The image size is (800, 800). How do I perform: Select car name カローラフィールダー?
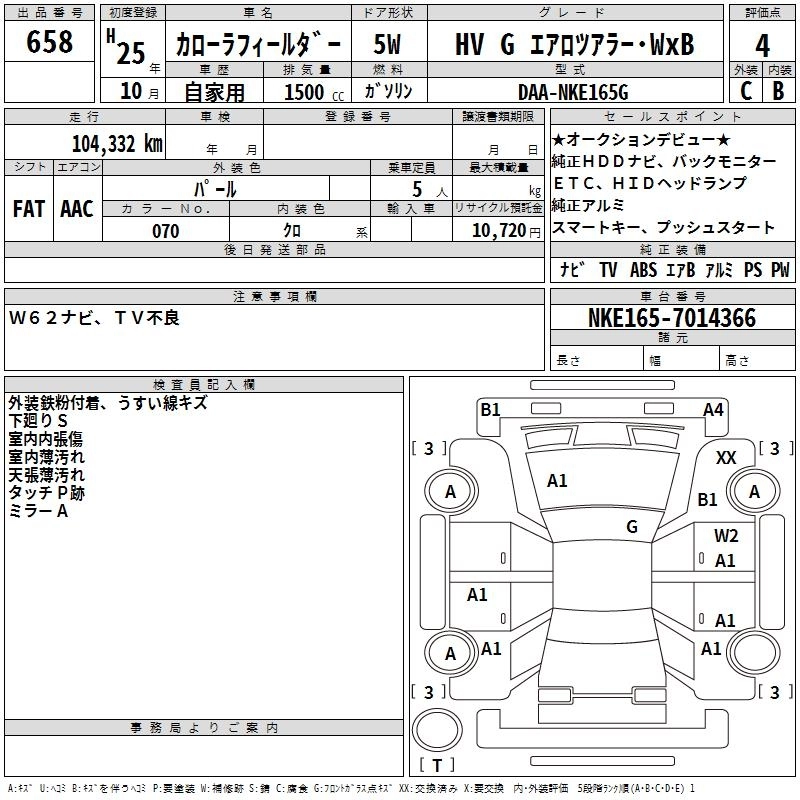258,45
